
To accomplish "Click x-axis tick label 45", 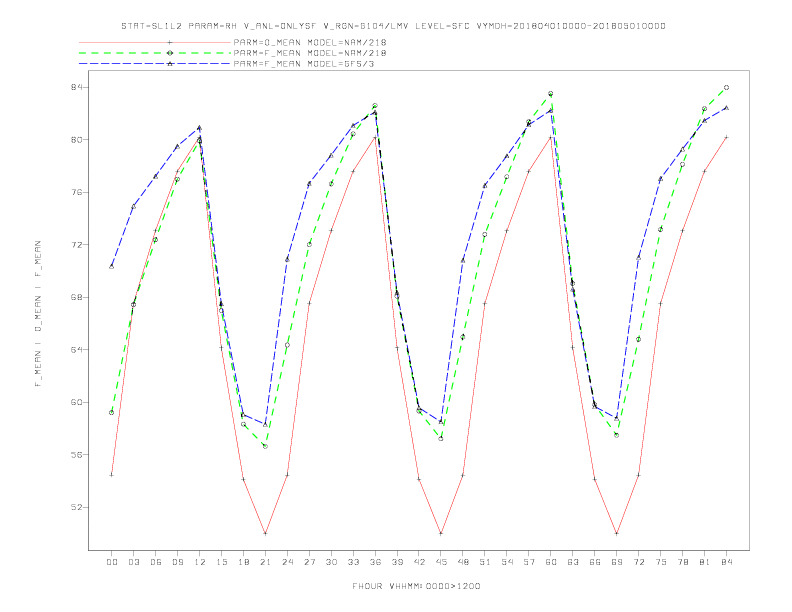I will (441, 562).
